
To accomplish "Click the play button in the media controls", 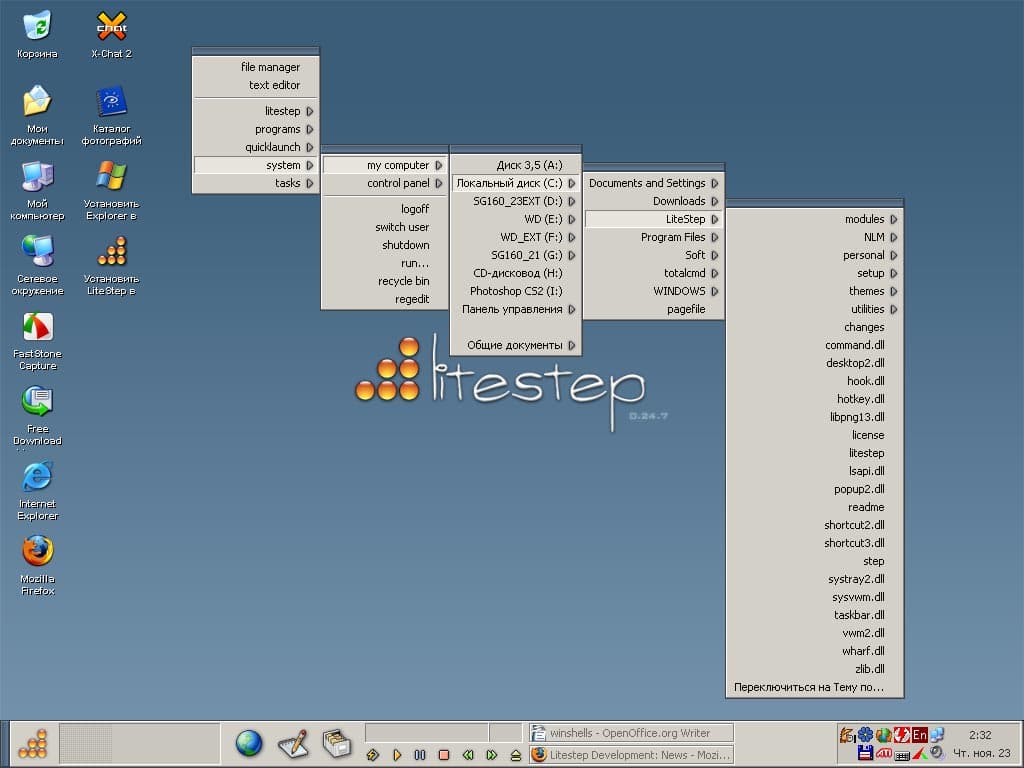I will coord(397,755).
